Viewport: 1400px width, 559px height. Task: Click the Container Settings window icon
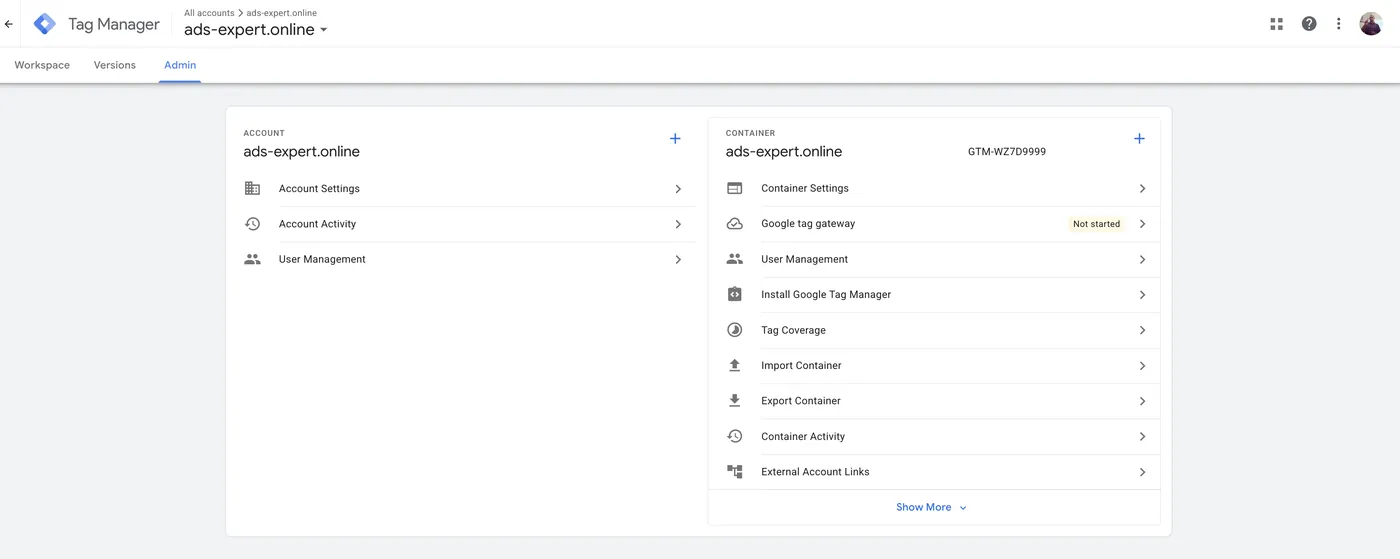coord(734,188)
